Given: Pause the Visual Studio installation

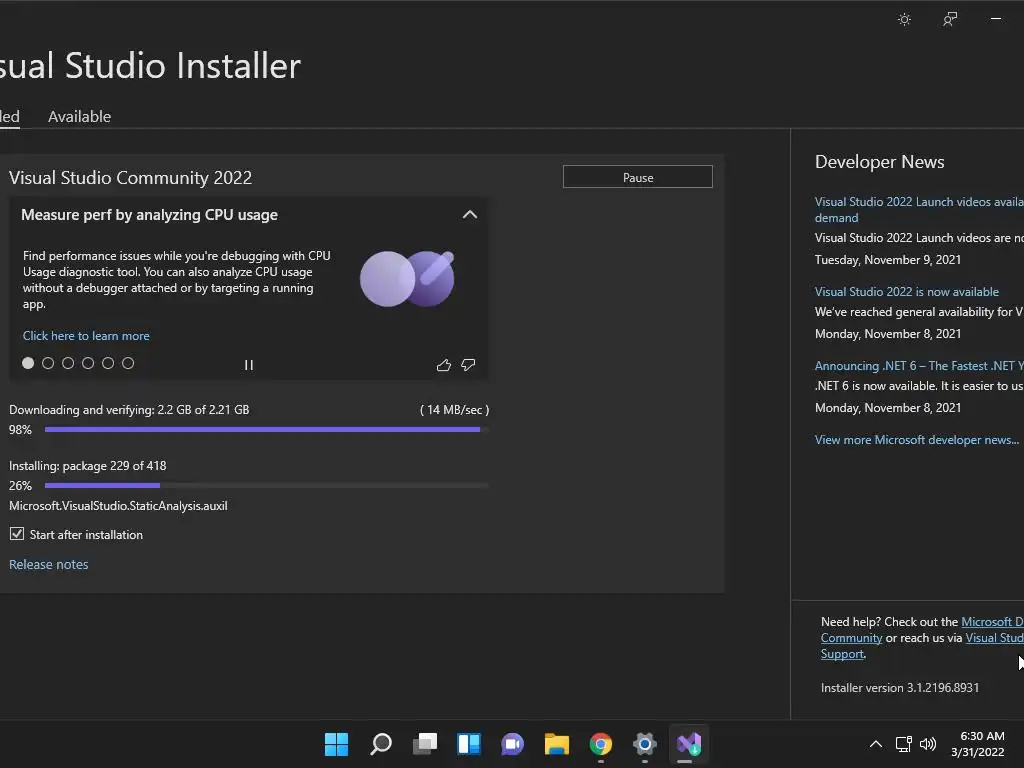Looking at the screenshot, I should [638, 177].
